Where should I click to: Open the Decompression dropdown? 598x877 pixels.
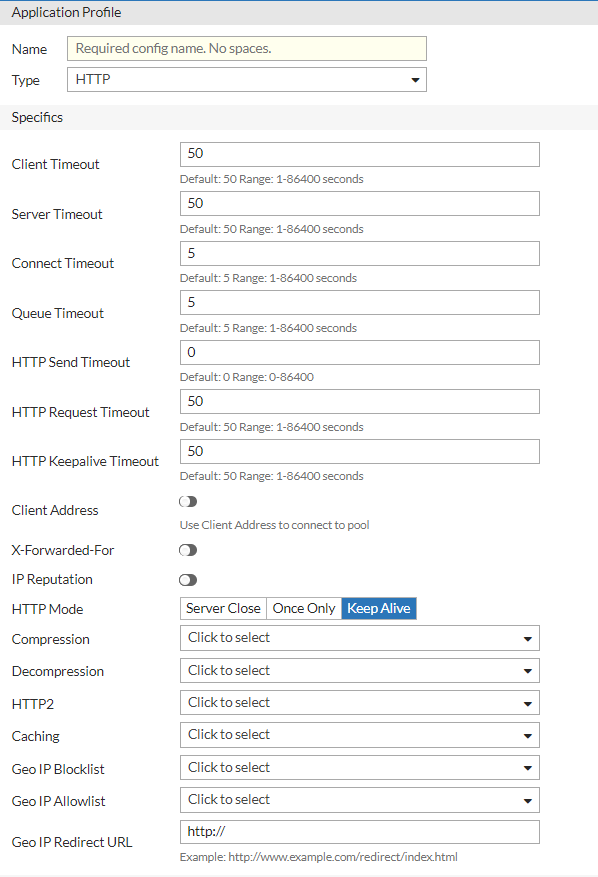357,670
